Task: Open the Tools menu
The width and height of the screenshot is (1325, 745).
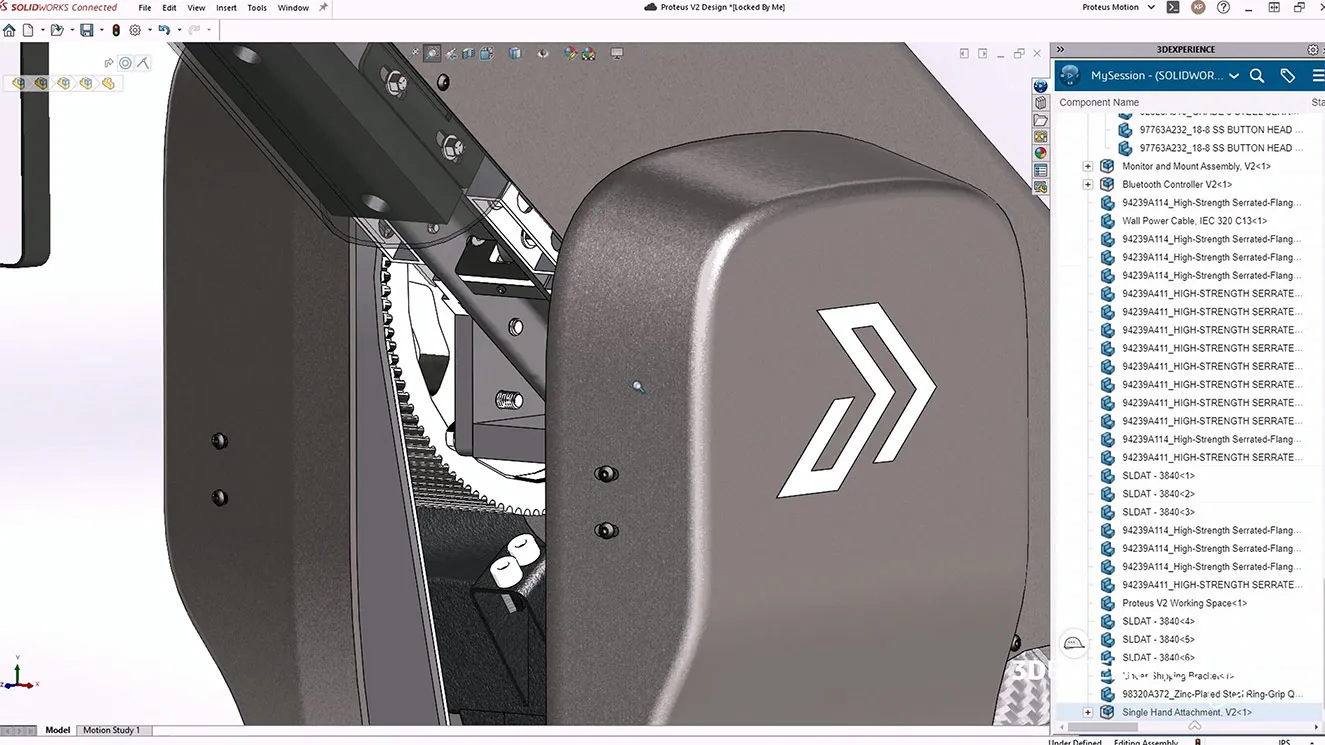Action: tap(257, 7)
